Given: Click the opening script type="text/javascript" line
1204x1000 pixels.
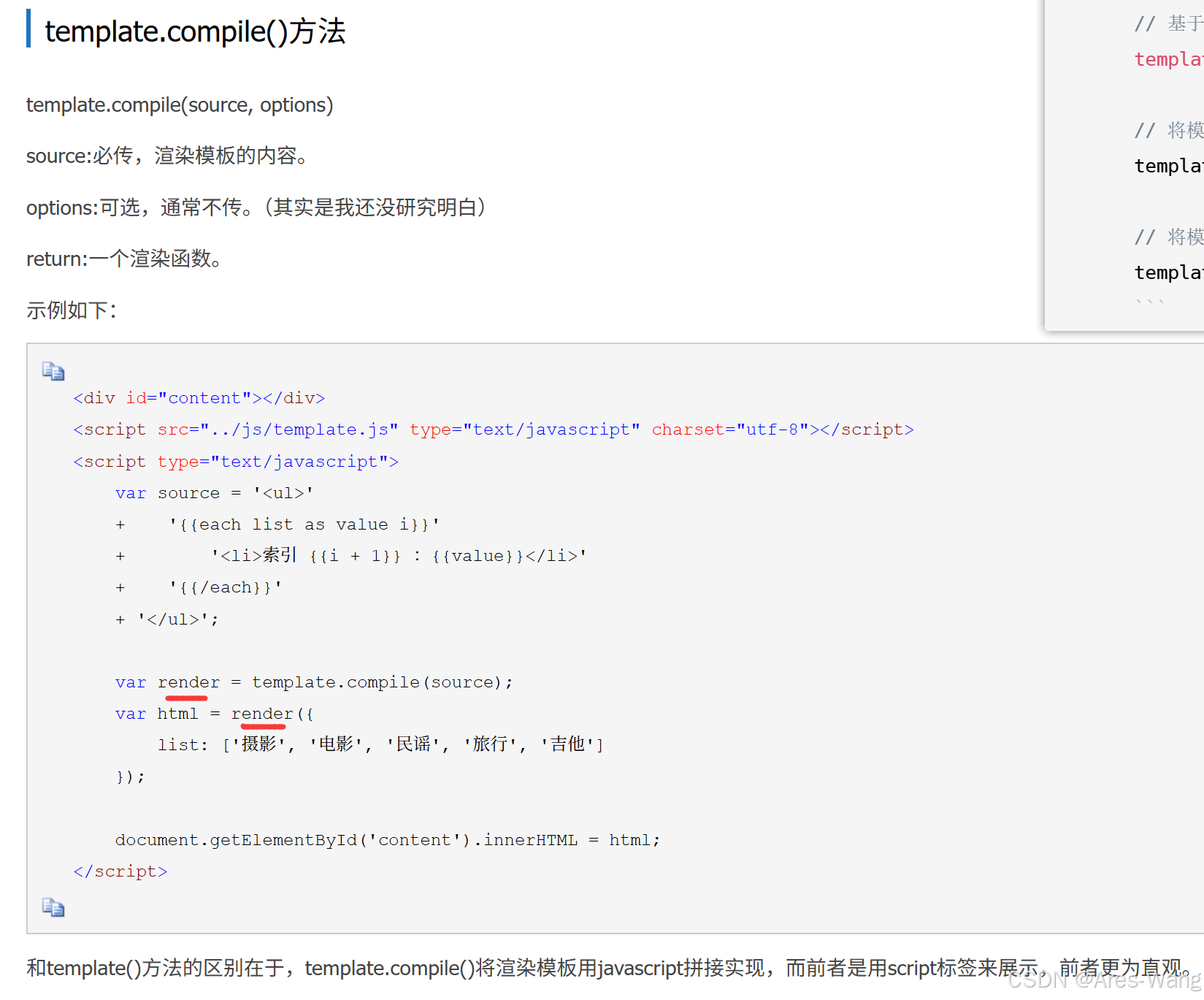Looking at the screenshot, I should 236,462.
